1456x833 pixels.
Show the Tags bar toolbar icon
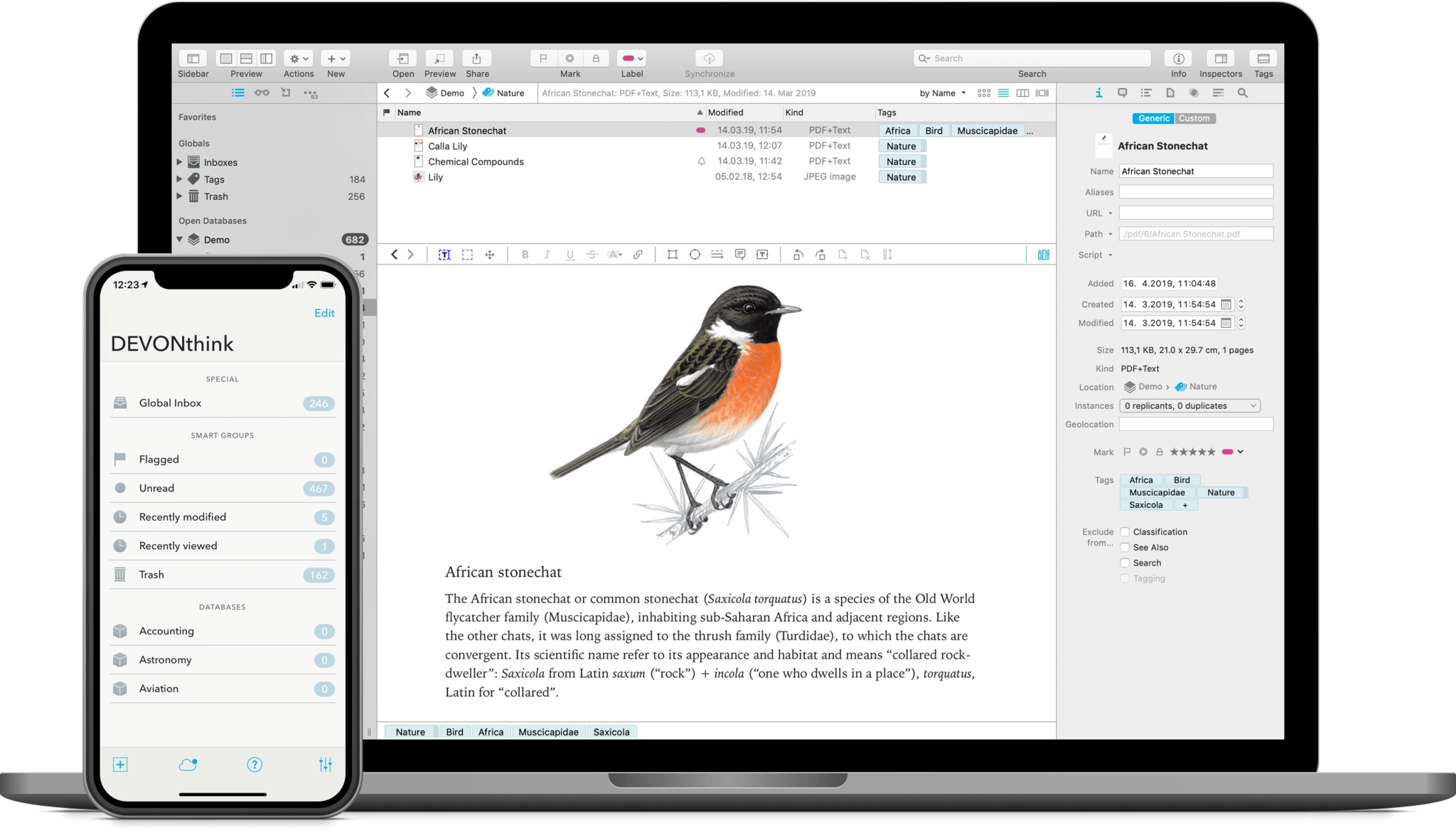coord(1263,58)
